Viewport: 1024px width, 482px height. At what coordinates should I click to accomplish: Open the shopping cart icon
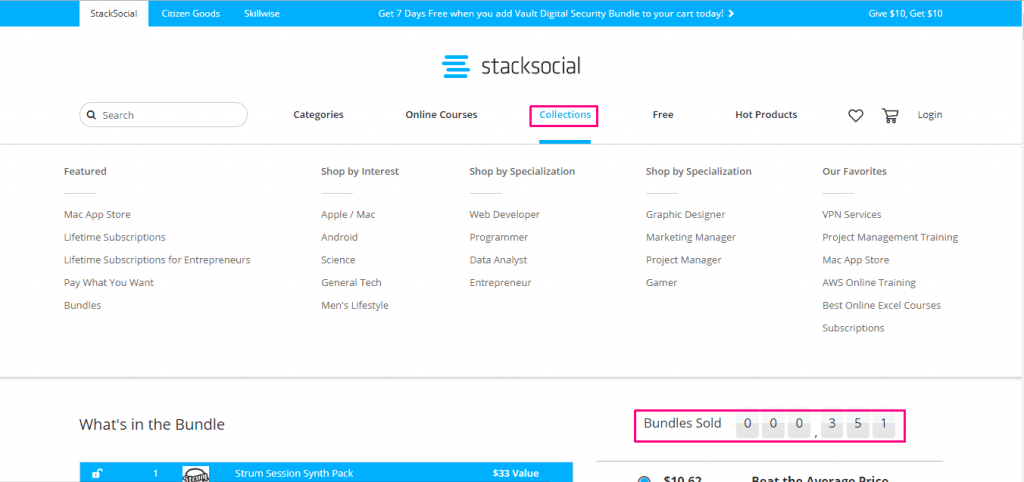click(889, 116)
